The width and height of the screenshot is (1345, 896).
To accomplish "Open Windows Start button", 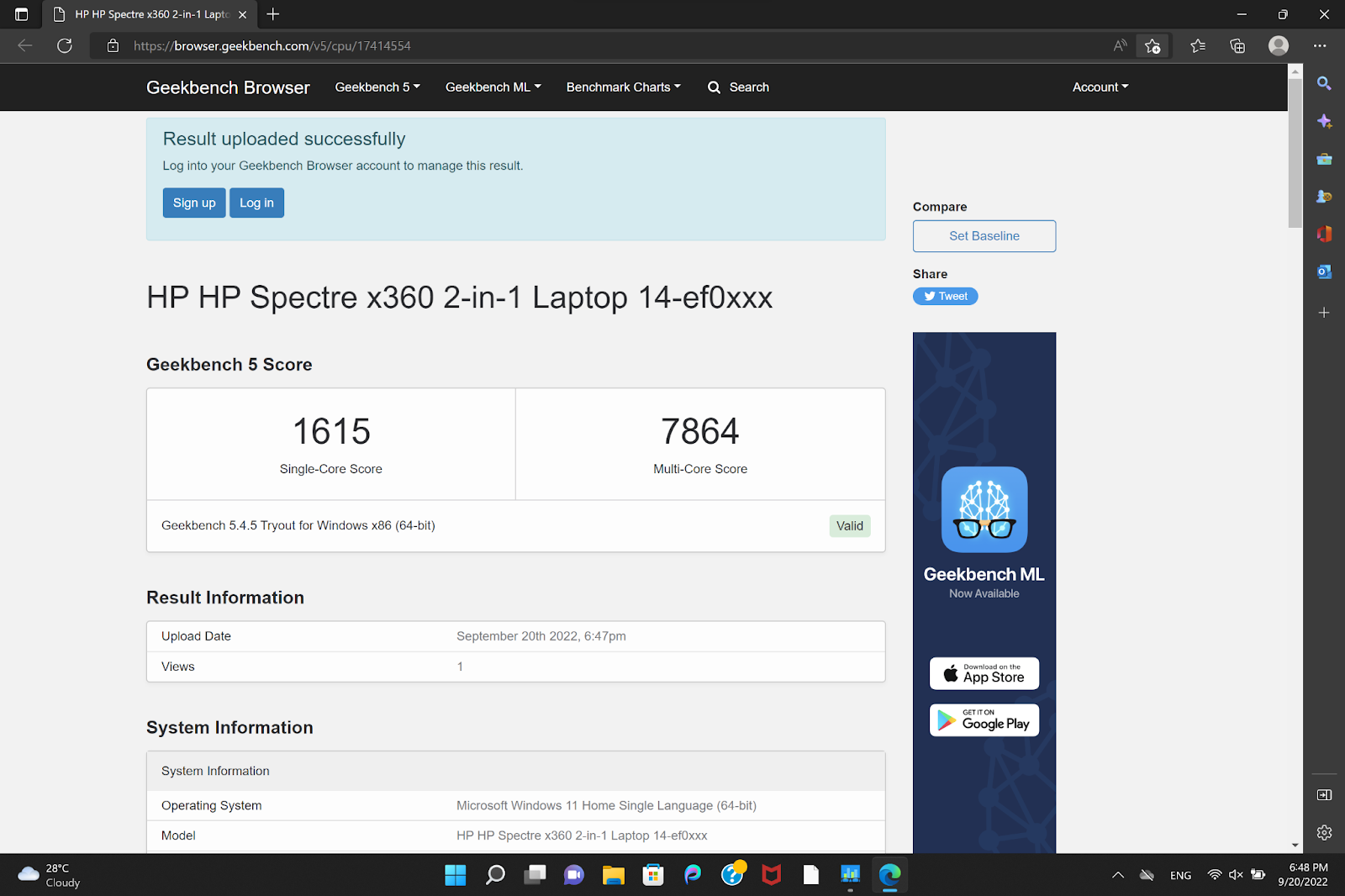I will (456, 875).
